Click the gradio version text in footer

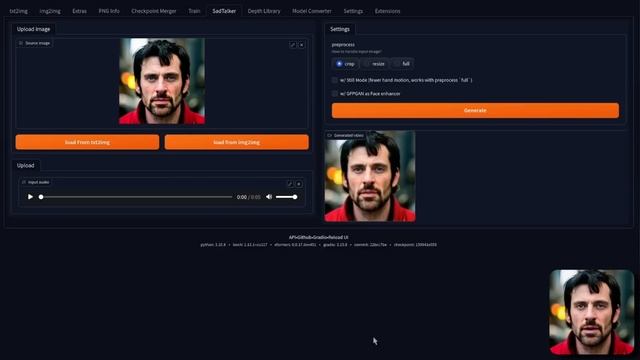(335, 244)
